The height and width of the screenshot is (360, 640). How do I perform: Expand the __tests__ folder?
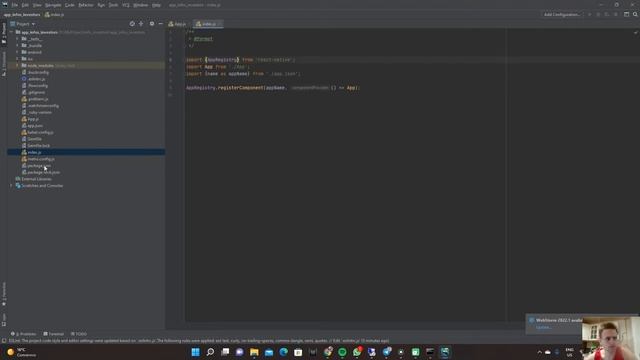[x=17, y=39]
